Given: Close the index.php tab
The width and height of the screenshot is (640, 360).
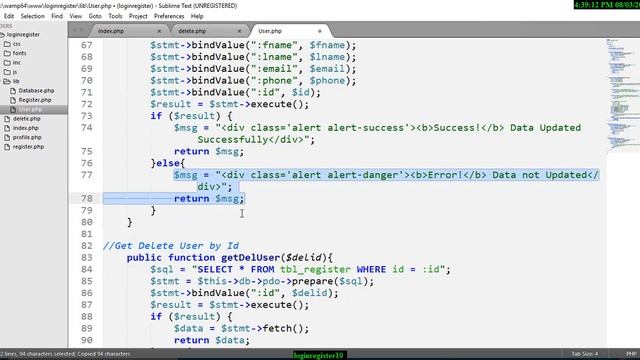Looking at the screenshot, I should click(x=159, y=31).
